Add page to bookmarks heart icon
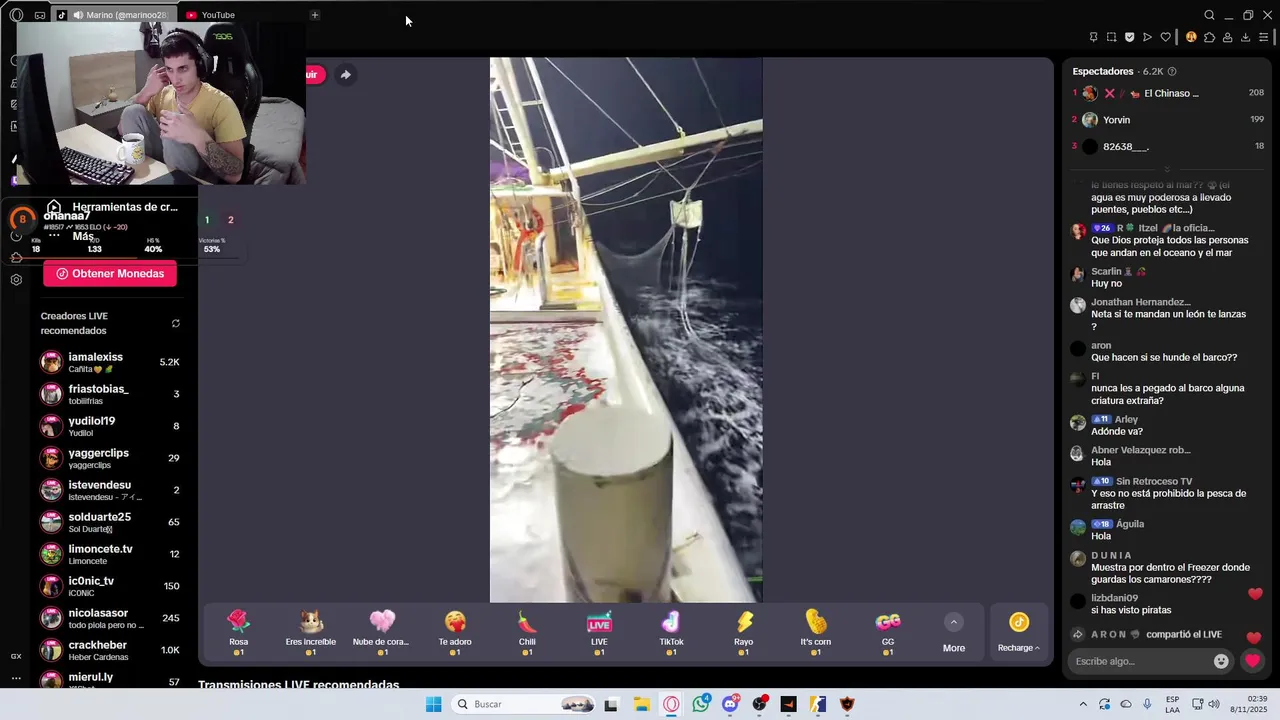The height and width of the screenshot is (720, 1280). pyautogui.click(x=1165, y=37)
